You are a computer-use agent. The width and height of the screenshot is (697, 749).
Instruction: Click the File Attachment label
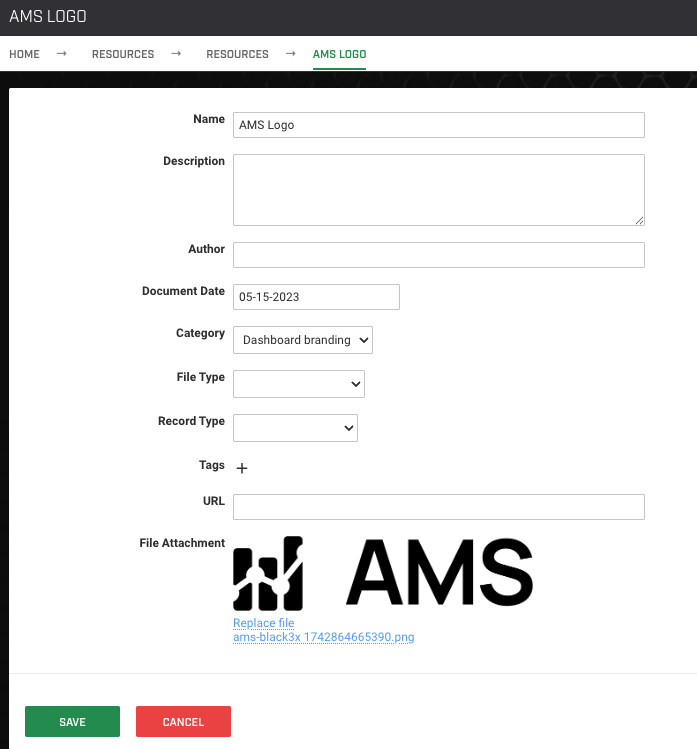point(182,543)
